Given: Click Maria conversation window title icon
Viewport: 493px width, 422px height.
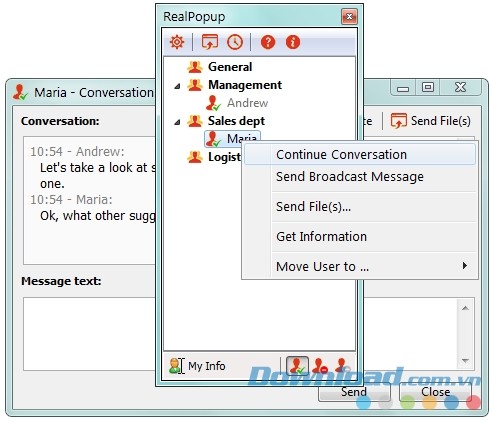Looking at the screenshot, I should (20, 92).
